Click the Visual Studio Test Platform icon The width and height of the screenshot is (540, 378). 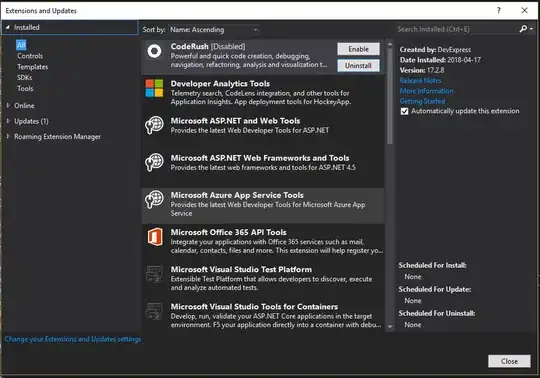tap(154, 274)
